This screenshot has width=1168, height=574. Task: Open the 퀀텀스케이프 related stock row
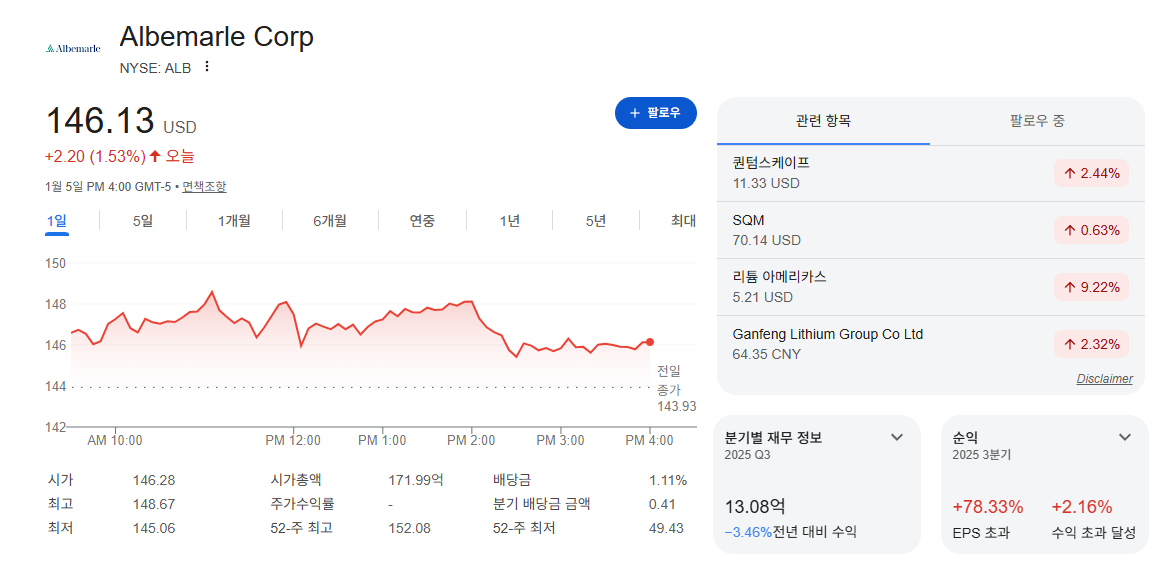(930, 173)
